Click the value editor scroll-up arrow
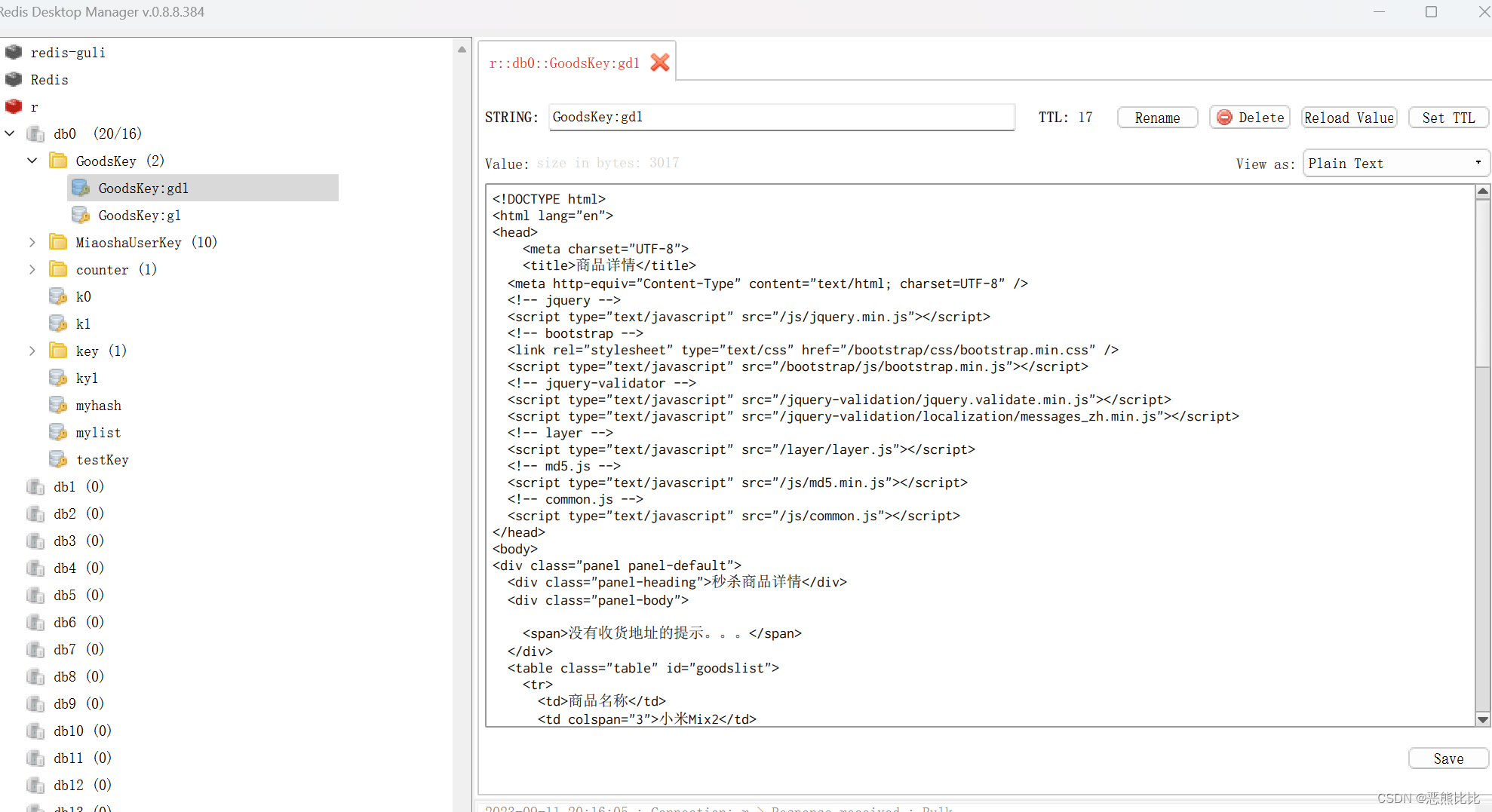 pos(1483,192)
